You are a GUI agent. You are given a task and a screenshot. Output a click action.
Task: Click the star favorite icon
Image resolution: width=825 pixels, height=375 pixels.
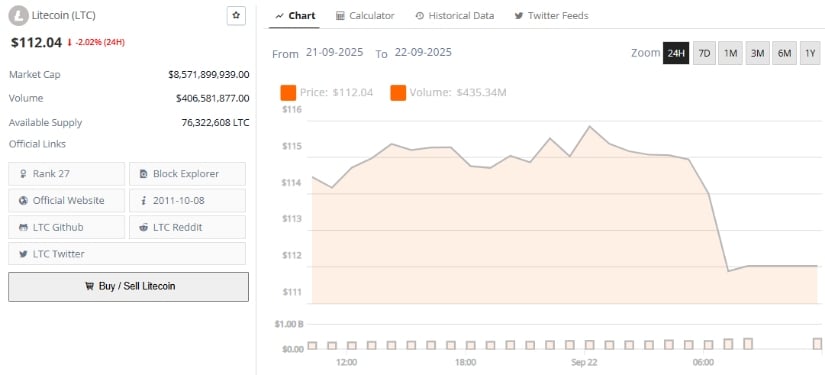coord(236,16)
